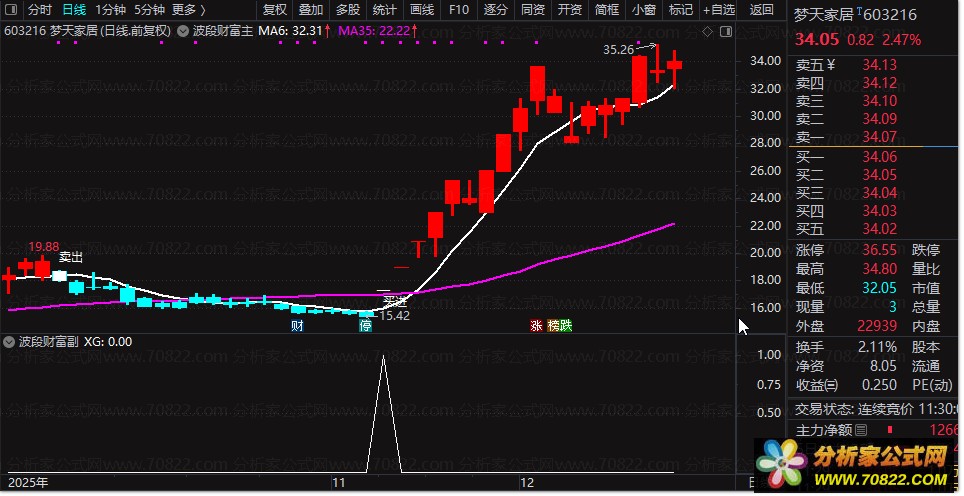Screen dimensions: 964x496
Task: Switch to 分时 intraday view
Action: (x=39, y=10)
